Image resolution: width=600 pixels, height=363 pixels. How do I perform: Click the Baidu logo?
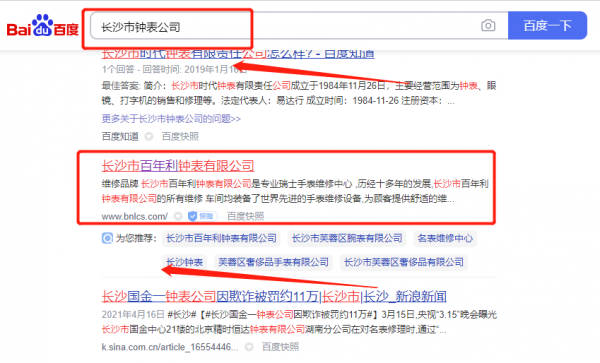coord(42,26)
